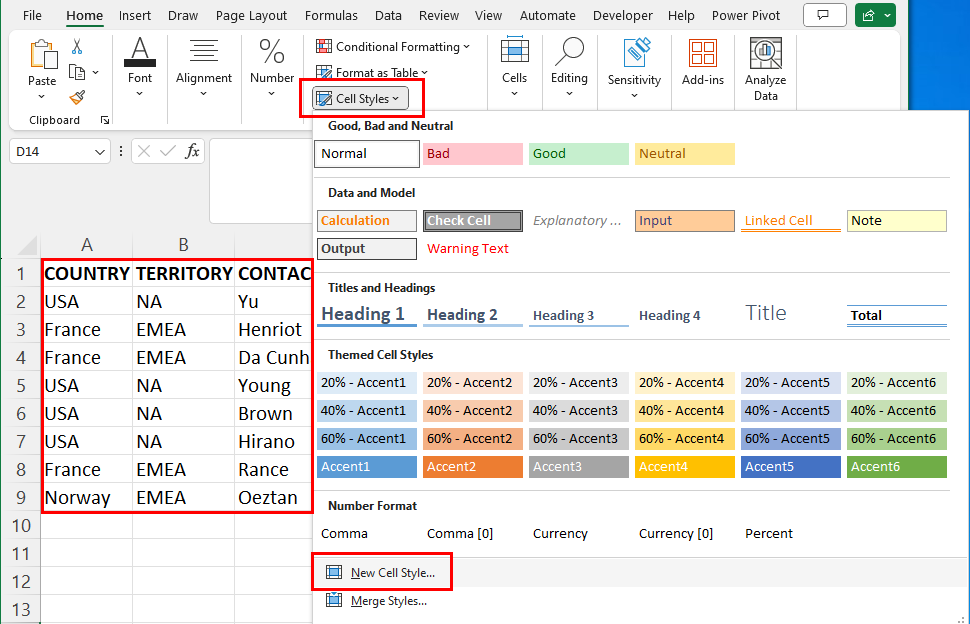Open the Automate tab
Viewport: 970px width, 624px height.
click(x=547, y=15)
